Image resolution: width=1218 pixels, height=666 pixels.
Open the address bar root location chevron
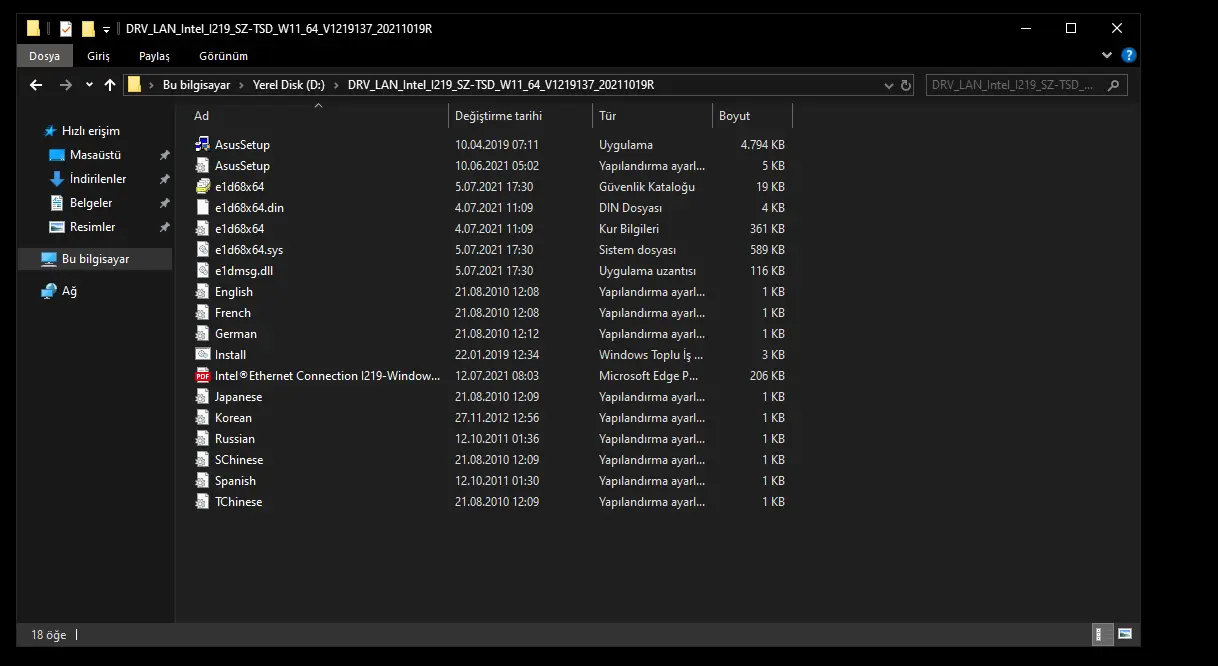152,85
